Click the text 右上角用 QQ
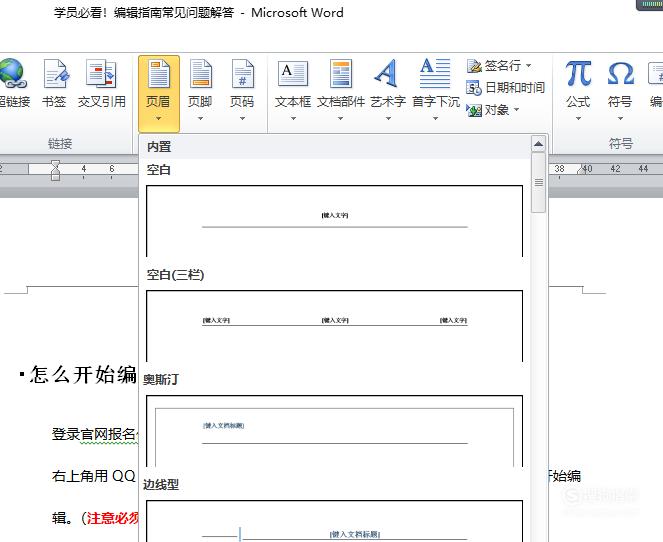663x542 pixels. (x=93, y=476)
